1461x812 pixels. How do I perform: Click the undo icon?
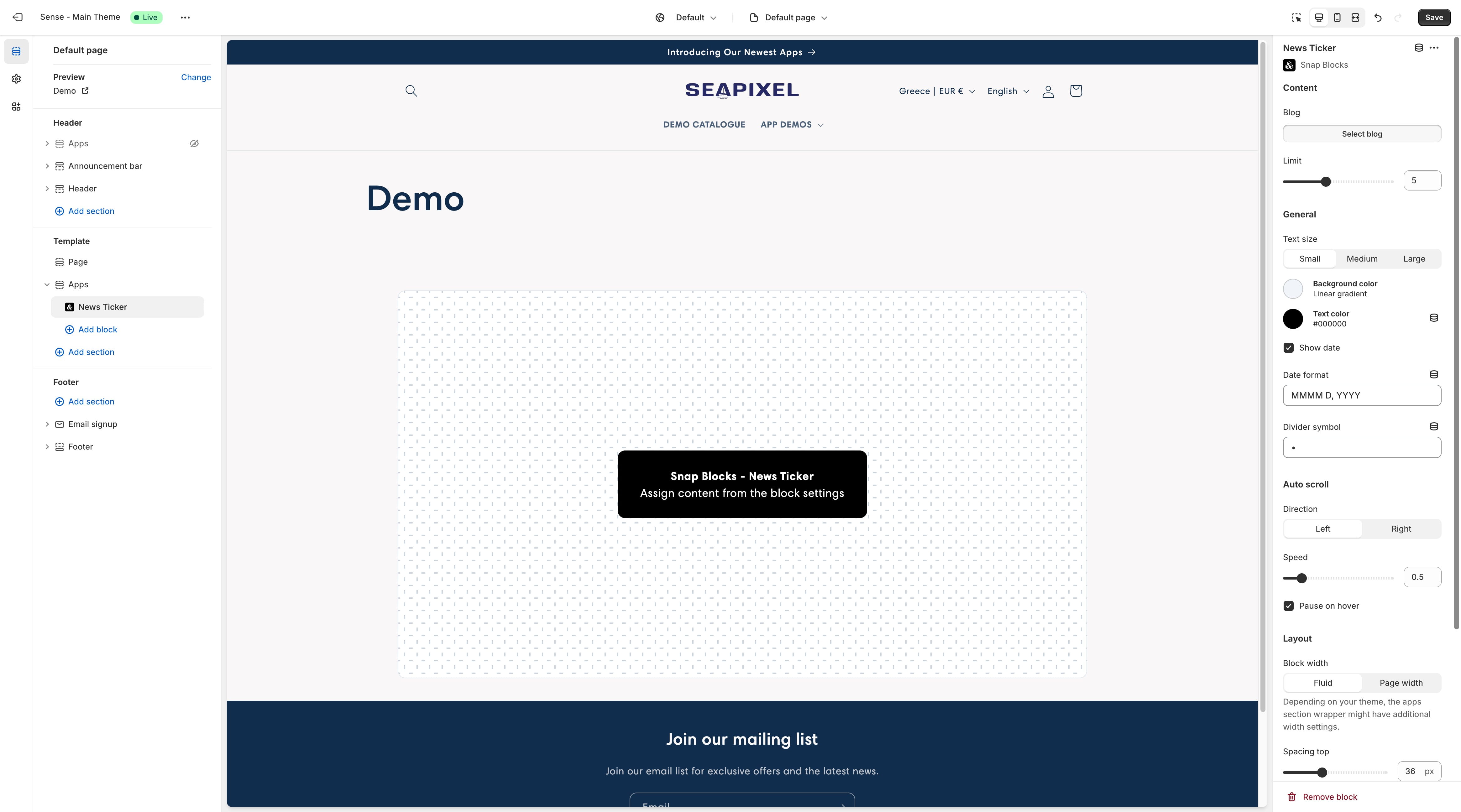pos(1378,18)
